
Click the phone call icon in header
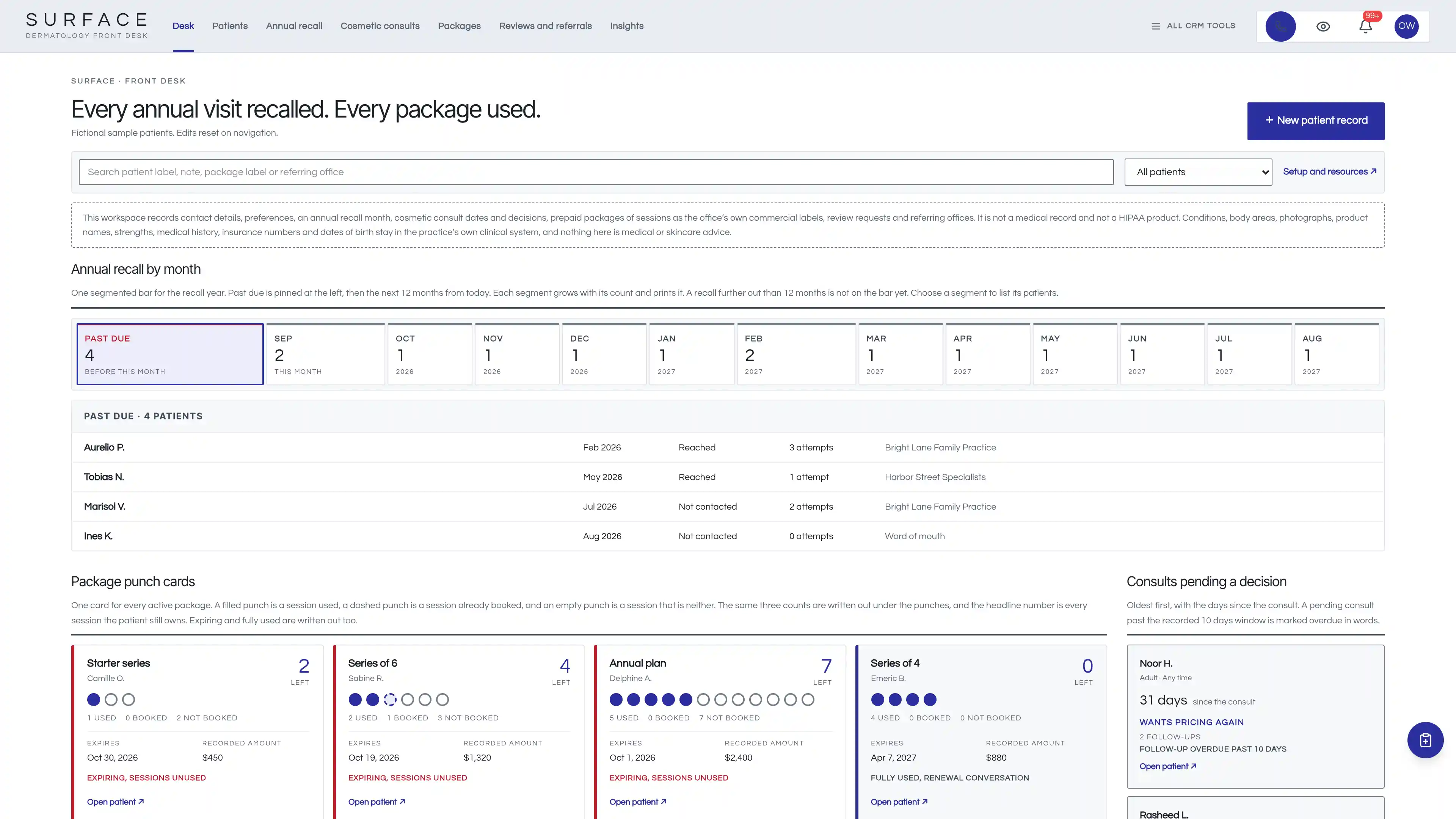[x=1280, y=27]
